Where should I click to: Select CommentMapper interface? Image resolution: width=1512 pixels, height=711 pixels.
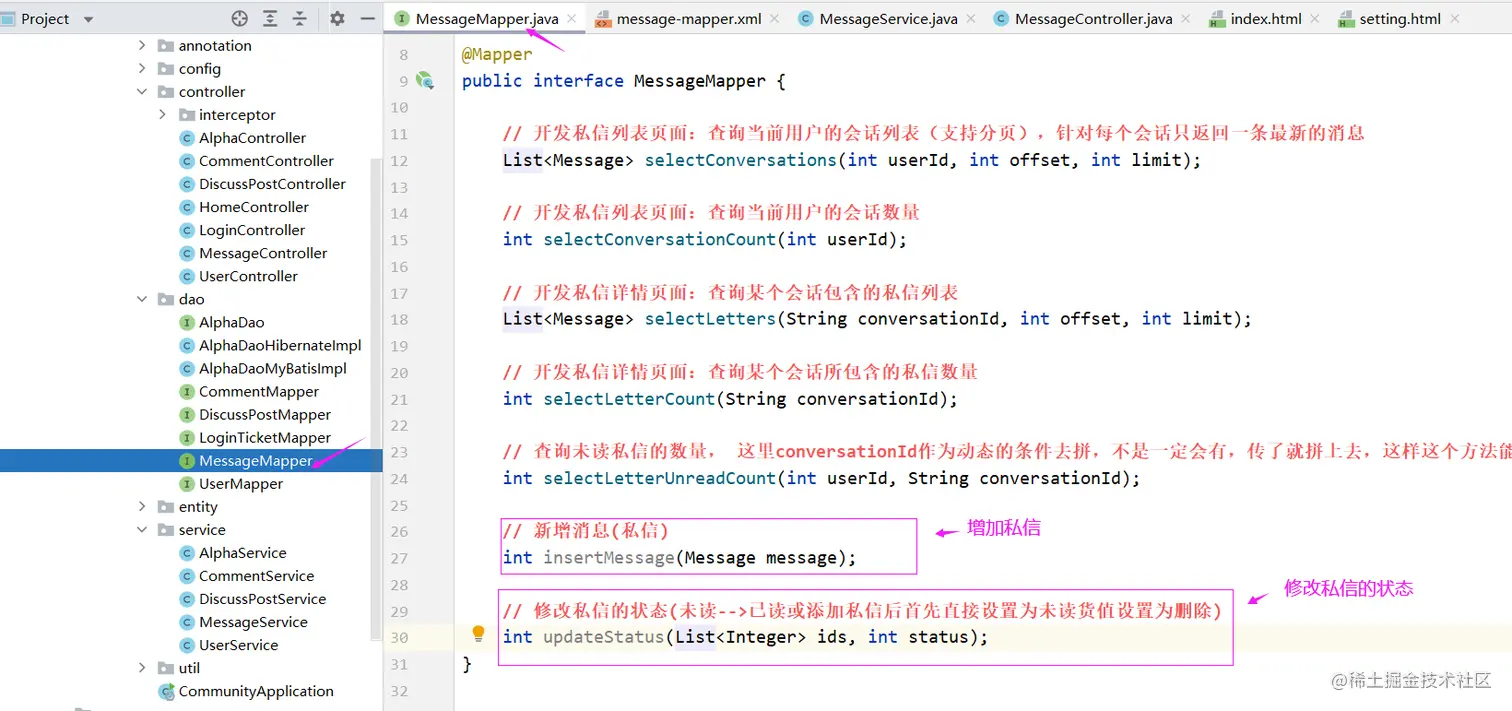(x=259, y=391)
